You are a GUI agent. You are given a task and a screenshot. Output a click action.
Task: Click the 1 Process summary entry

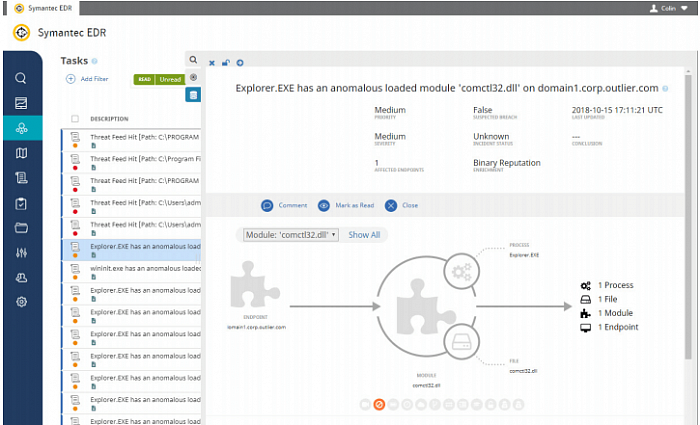pos(607,285)
